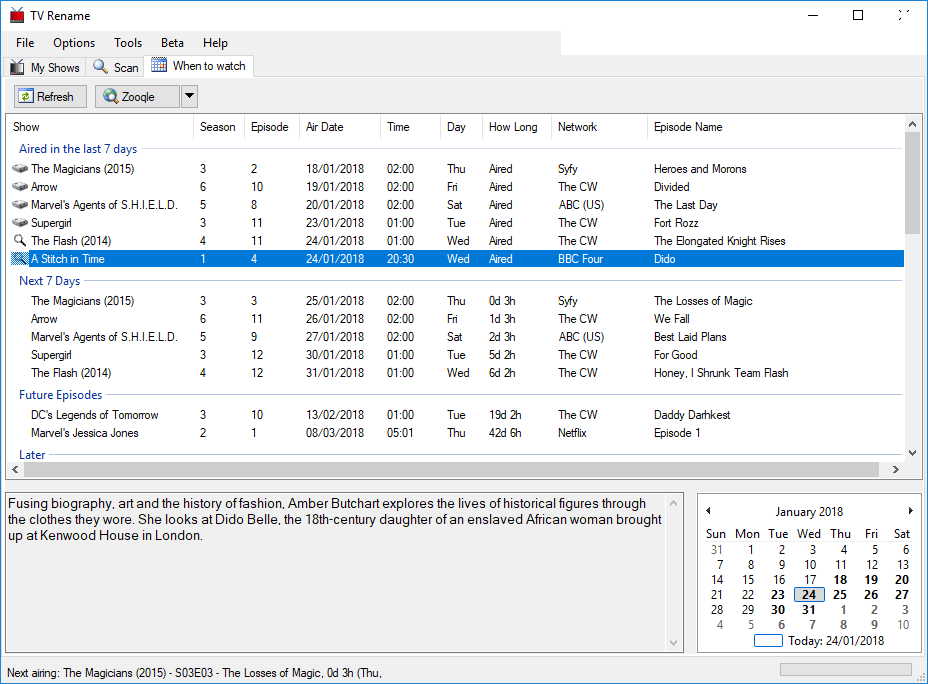Click the horizontal scrollbar under the episode list
Screen dimensions: 928x684
pos(448,470)
